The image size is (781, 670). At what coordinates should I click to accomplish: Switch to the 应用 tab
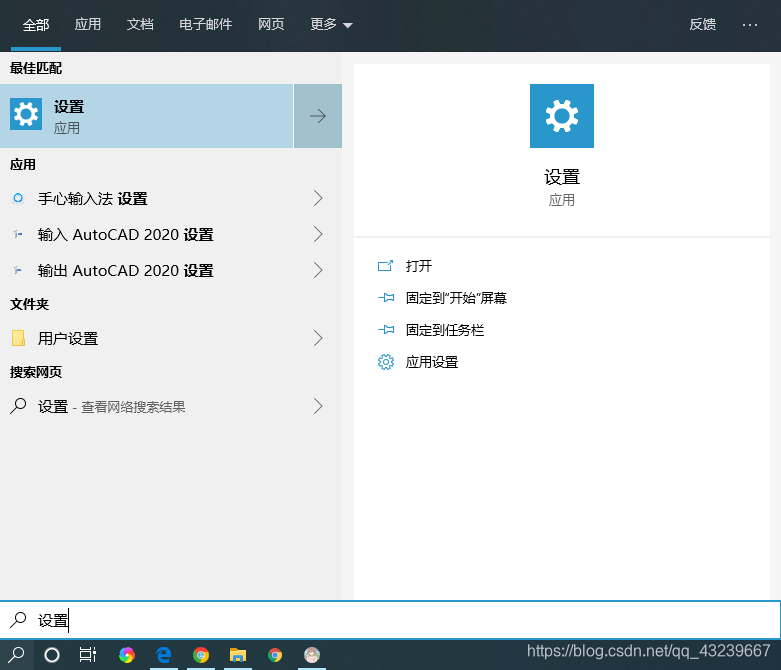pyautogui.click(x=88, y=24)
